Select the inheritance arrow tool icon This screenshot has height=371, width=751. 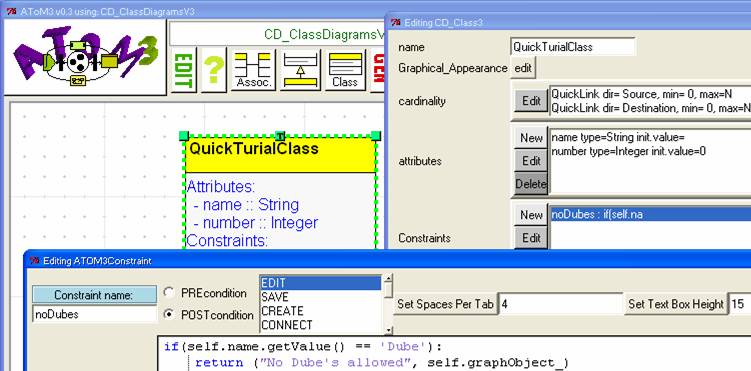tap(300, 70)
